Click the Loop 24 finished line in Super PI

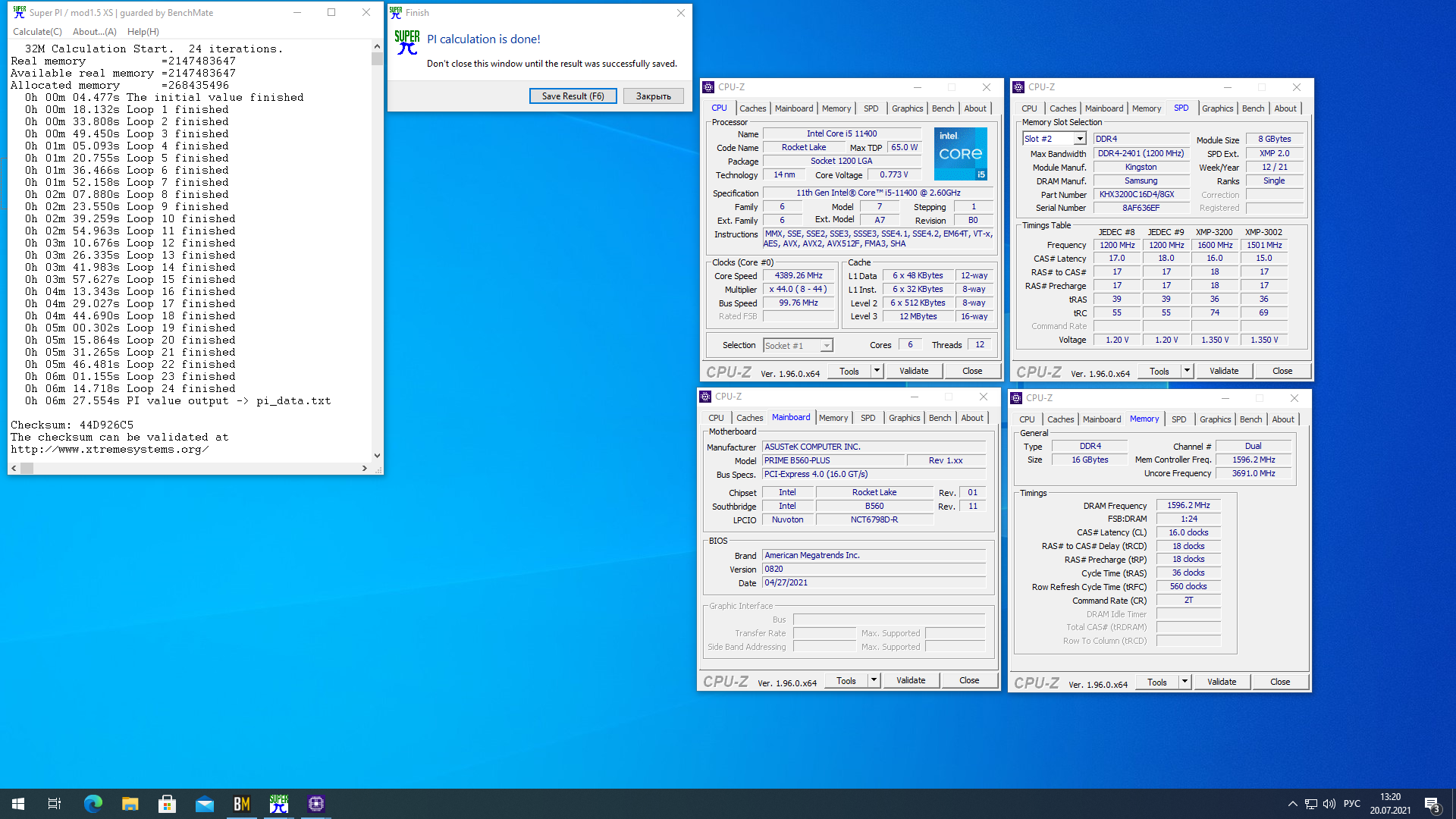coord(130,388)
